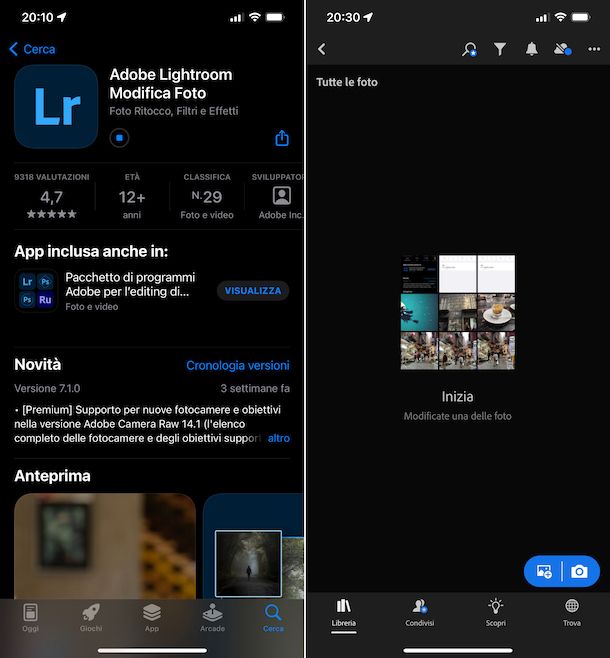Check cloud sync status icon
This screenshot has width=610, height=658.
(563, 49)
